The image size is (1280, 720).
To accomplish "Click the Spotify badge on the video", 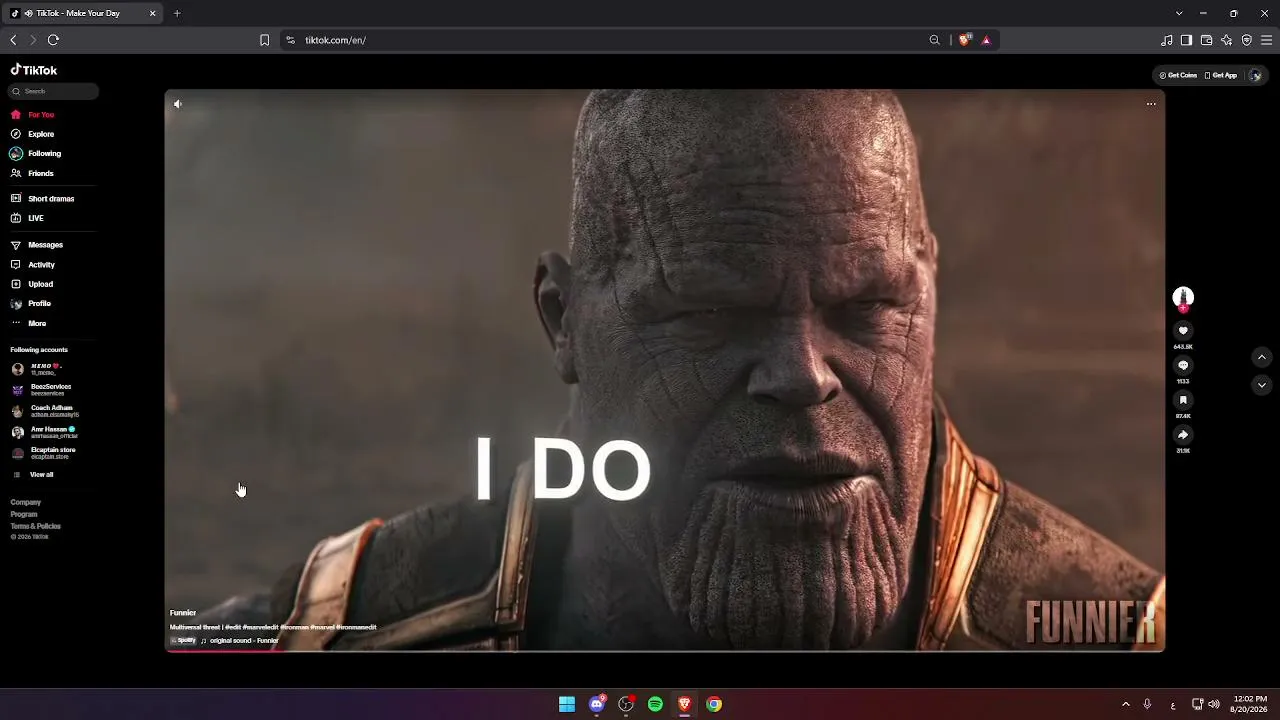I will [183, 641].
